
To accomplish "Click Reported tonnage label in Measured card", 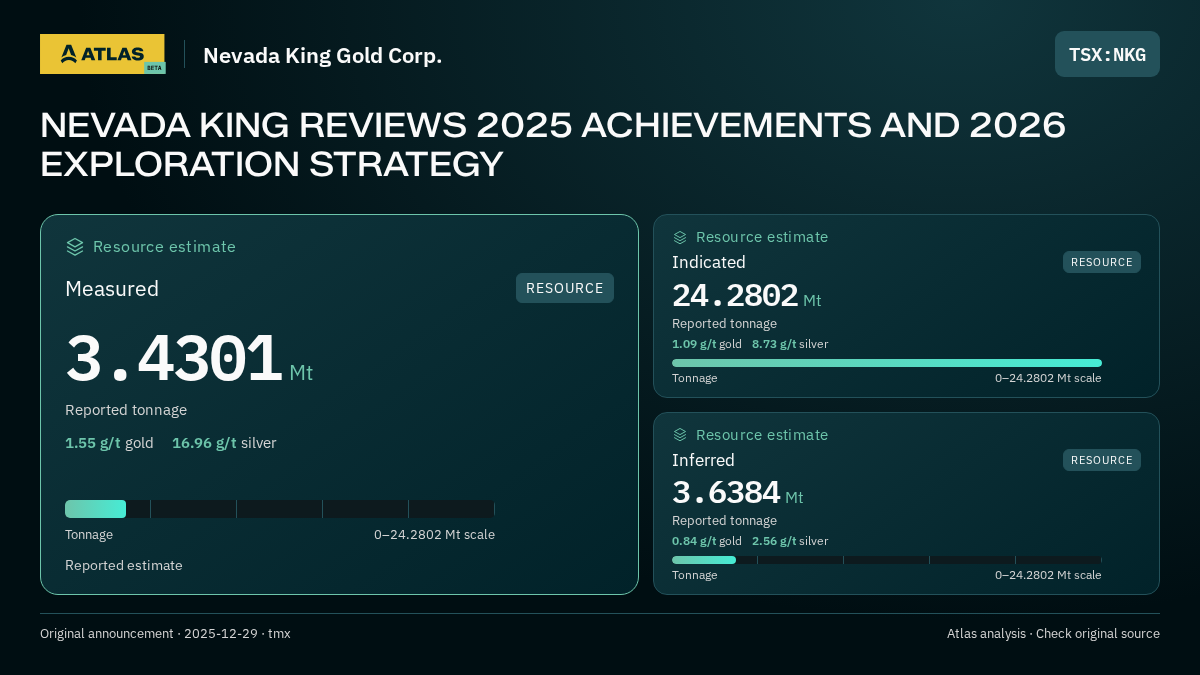I will (126, 410).
